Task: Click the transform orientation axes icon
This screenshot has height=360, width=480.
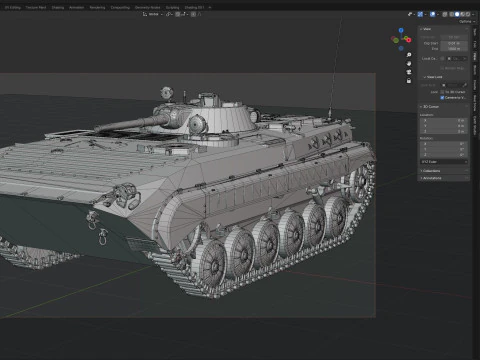Action: 145,14
